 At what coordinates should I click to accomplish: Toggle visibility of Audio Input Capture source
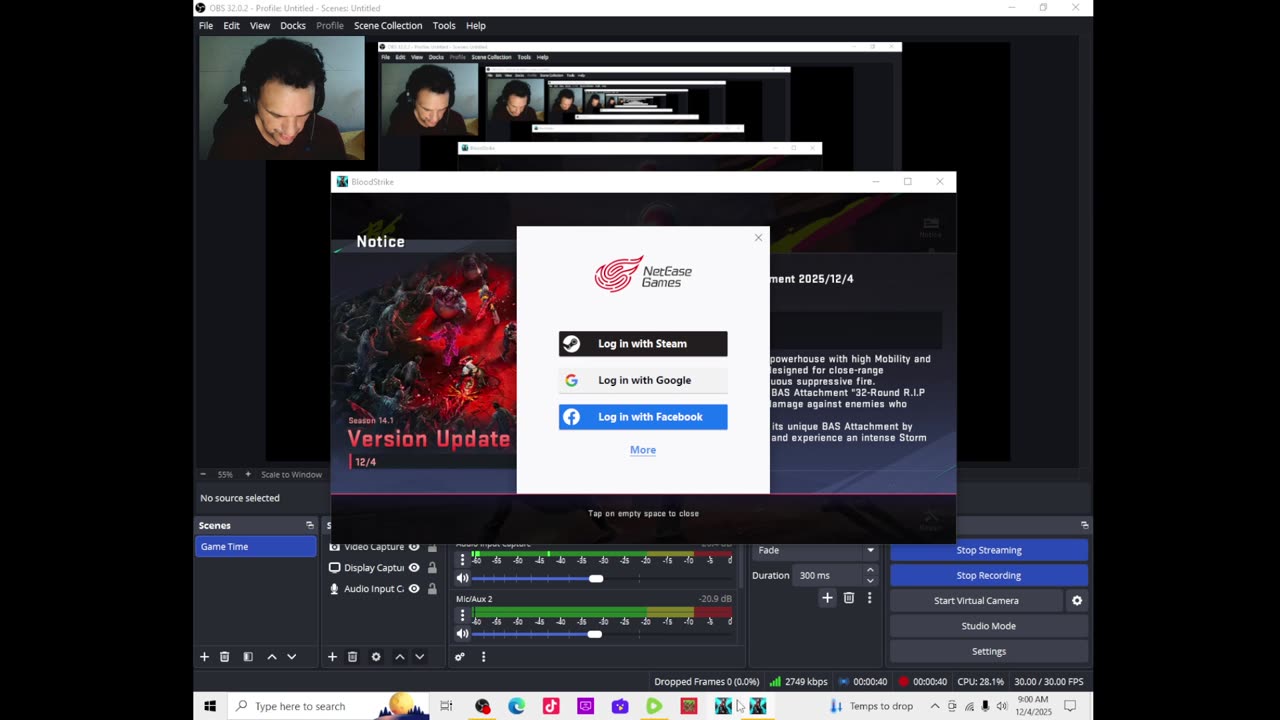pyautogui.click(x=414, y=589)
